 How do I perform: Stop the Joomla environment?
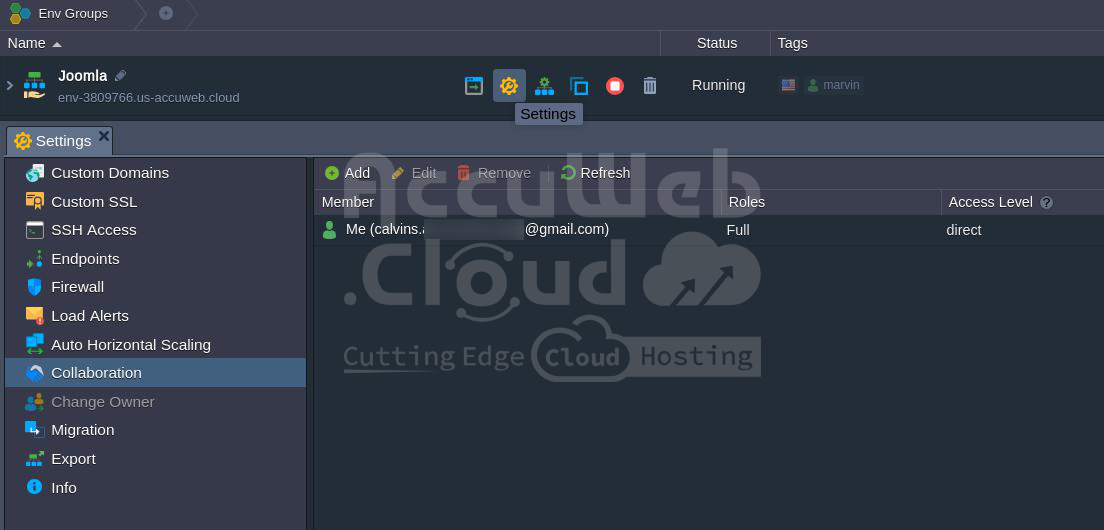coord(615,86)
